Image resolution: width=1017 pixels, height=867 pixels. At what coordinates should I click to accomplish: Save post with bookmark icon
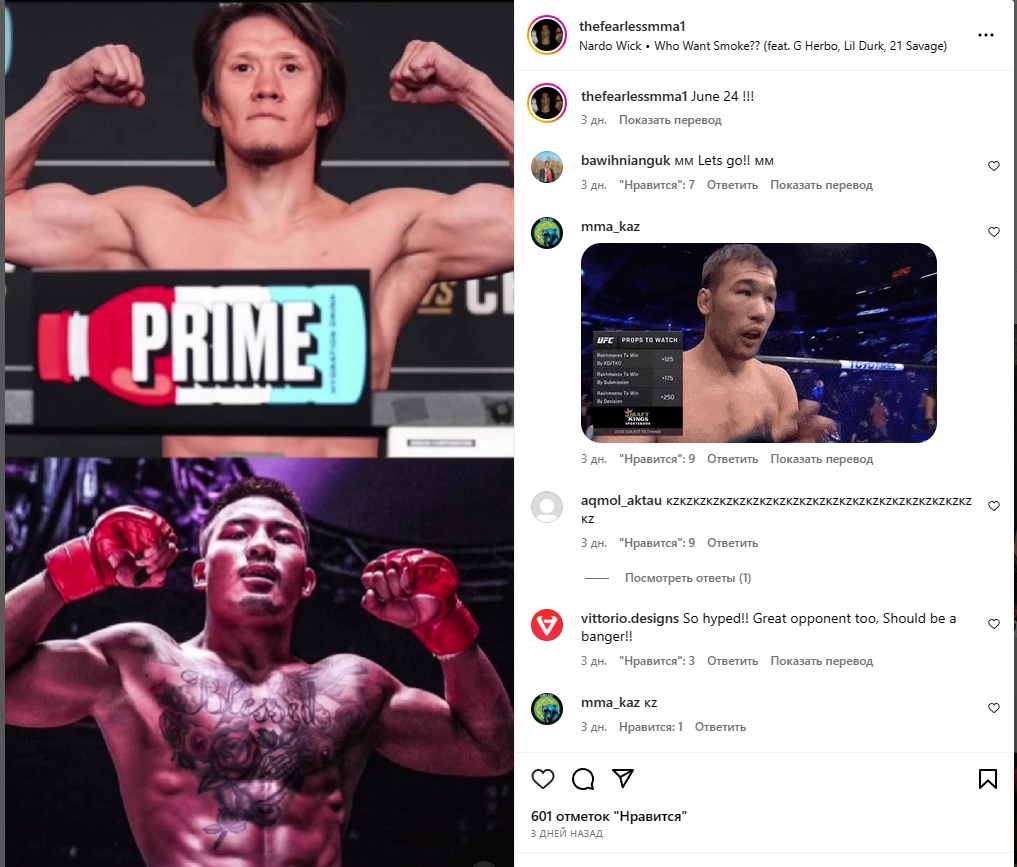[987, 778]
